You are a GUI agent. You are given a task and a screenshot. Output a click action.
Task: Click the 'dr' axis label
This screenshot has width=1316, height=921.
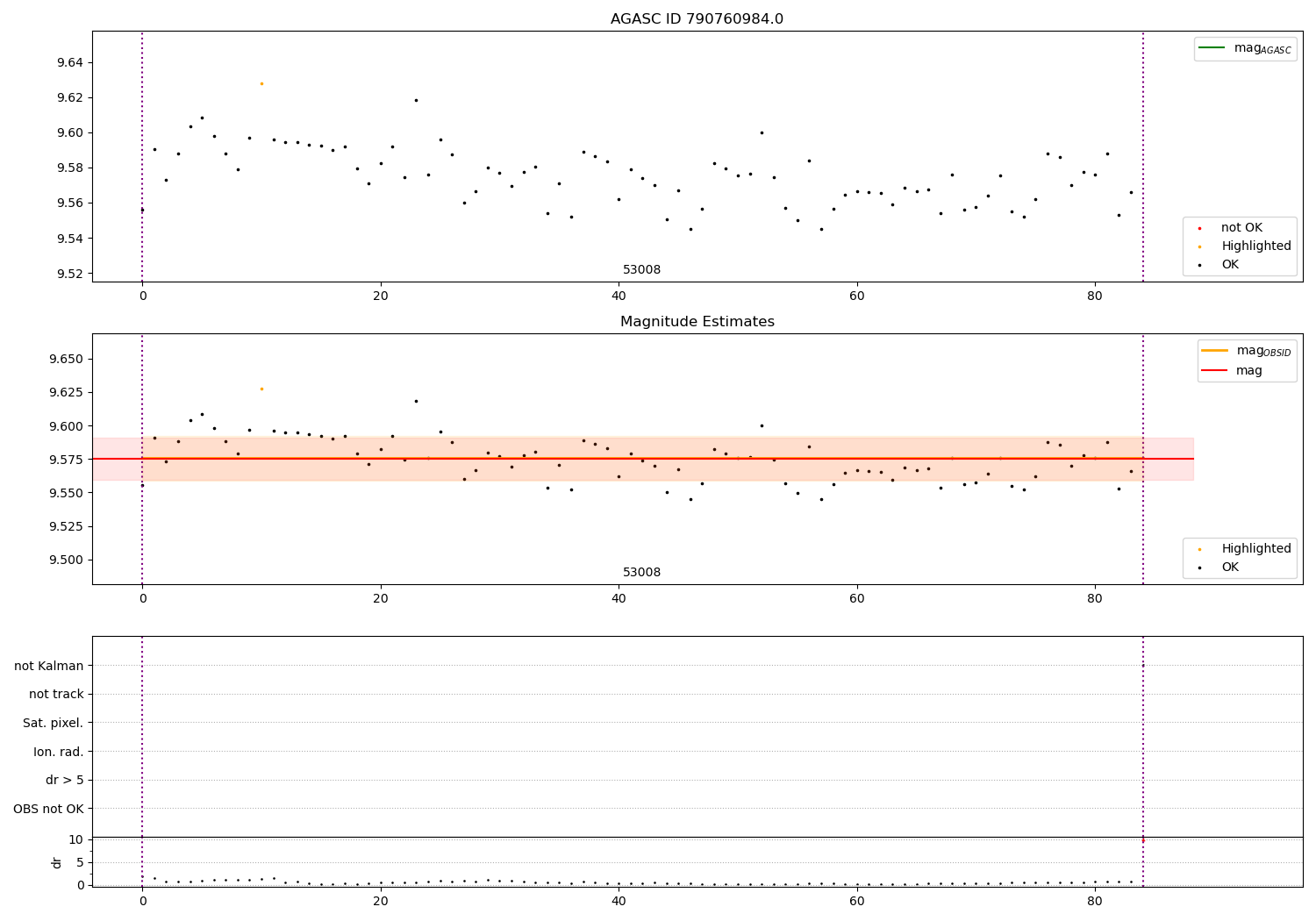click(x=57, y=862)
